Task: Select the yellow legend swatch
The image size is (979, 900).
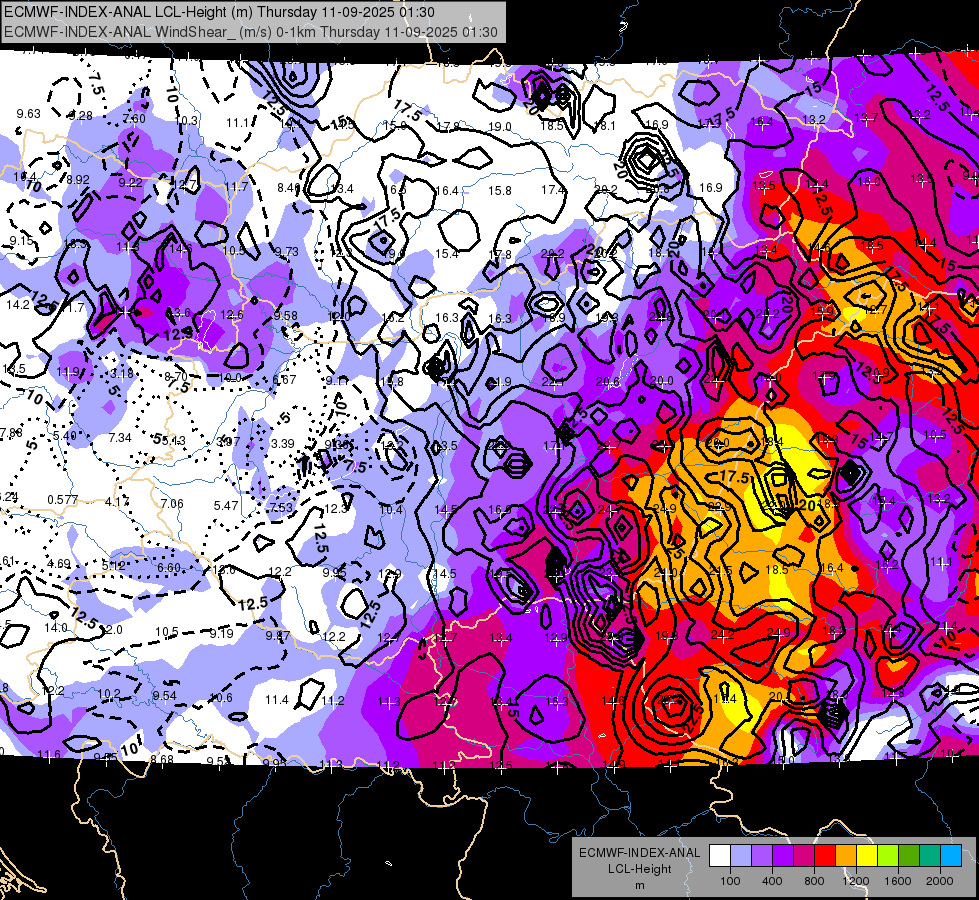Action: coord(867,856)
